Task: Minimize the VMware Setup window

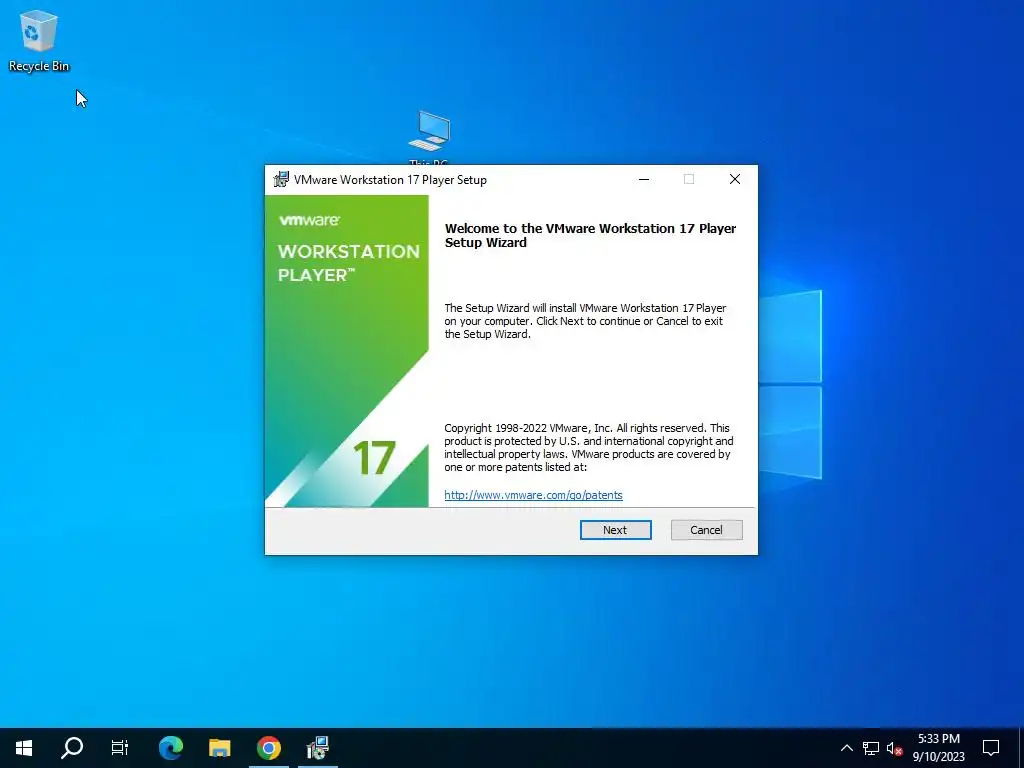Action: click(x=644, y=179)
